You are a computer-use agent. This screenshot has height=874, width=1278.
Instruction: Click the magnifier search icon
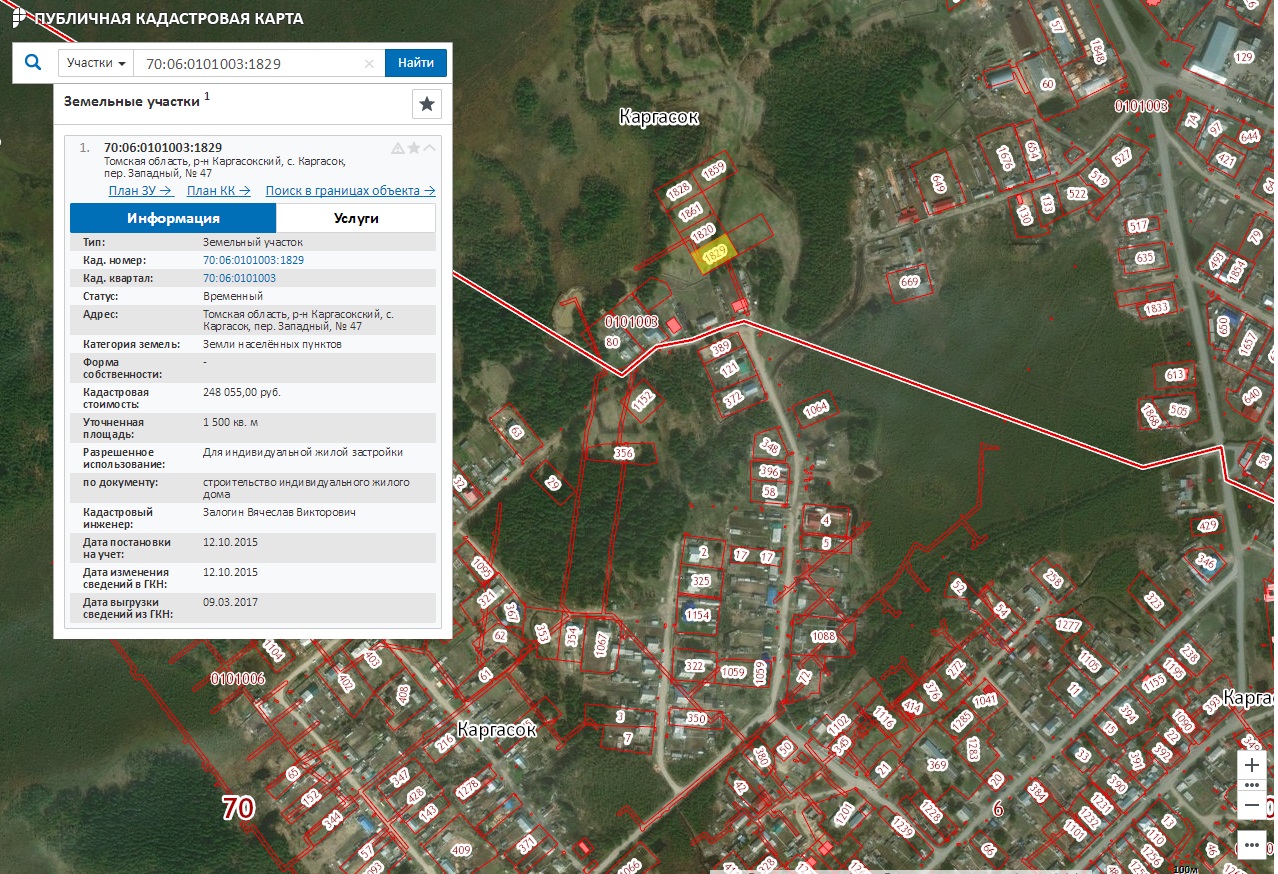[x=33, y=63]
